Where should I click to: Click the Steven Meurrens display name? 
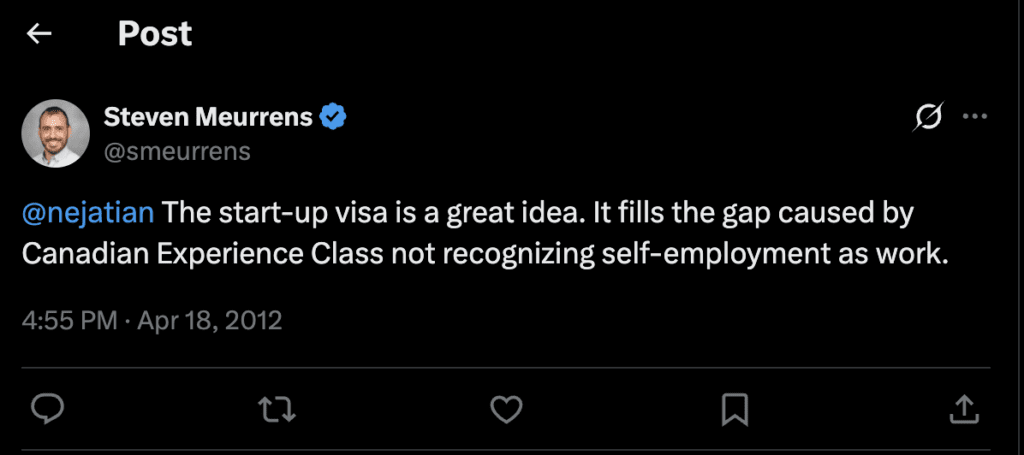[x=207, y=118]
